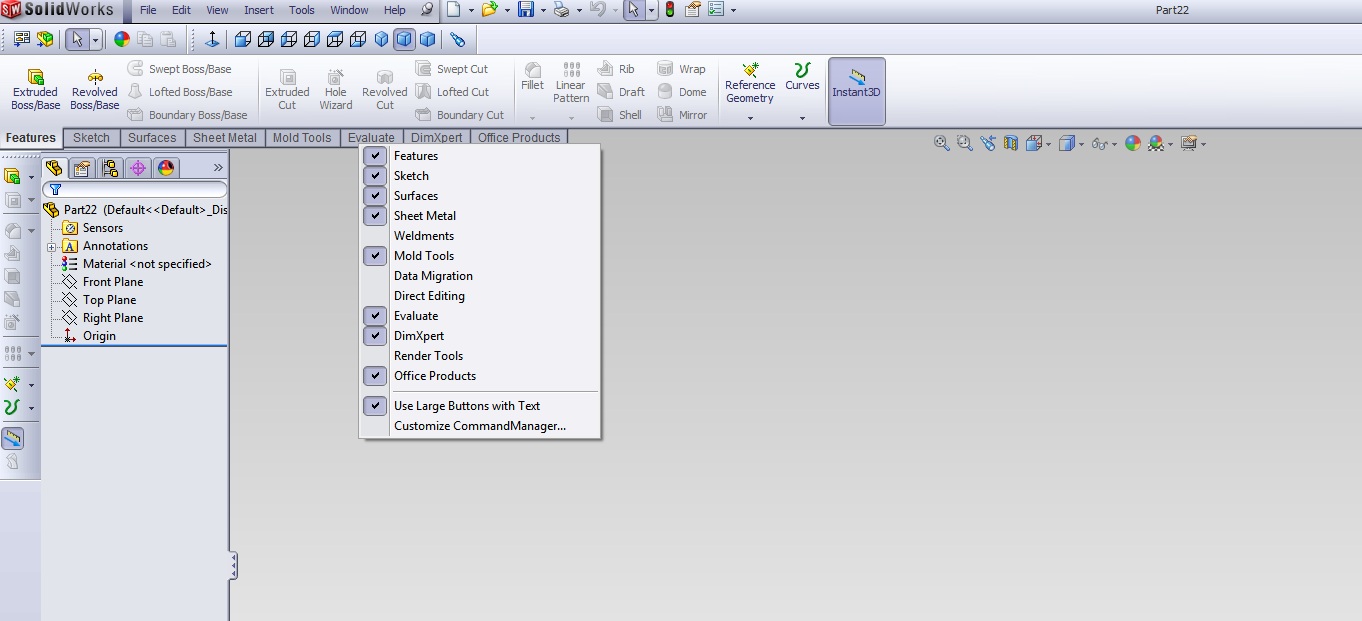
Task: Click the Previous View icon
Action: 988,143
